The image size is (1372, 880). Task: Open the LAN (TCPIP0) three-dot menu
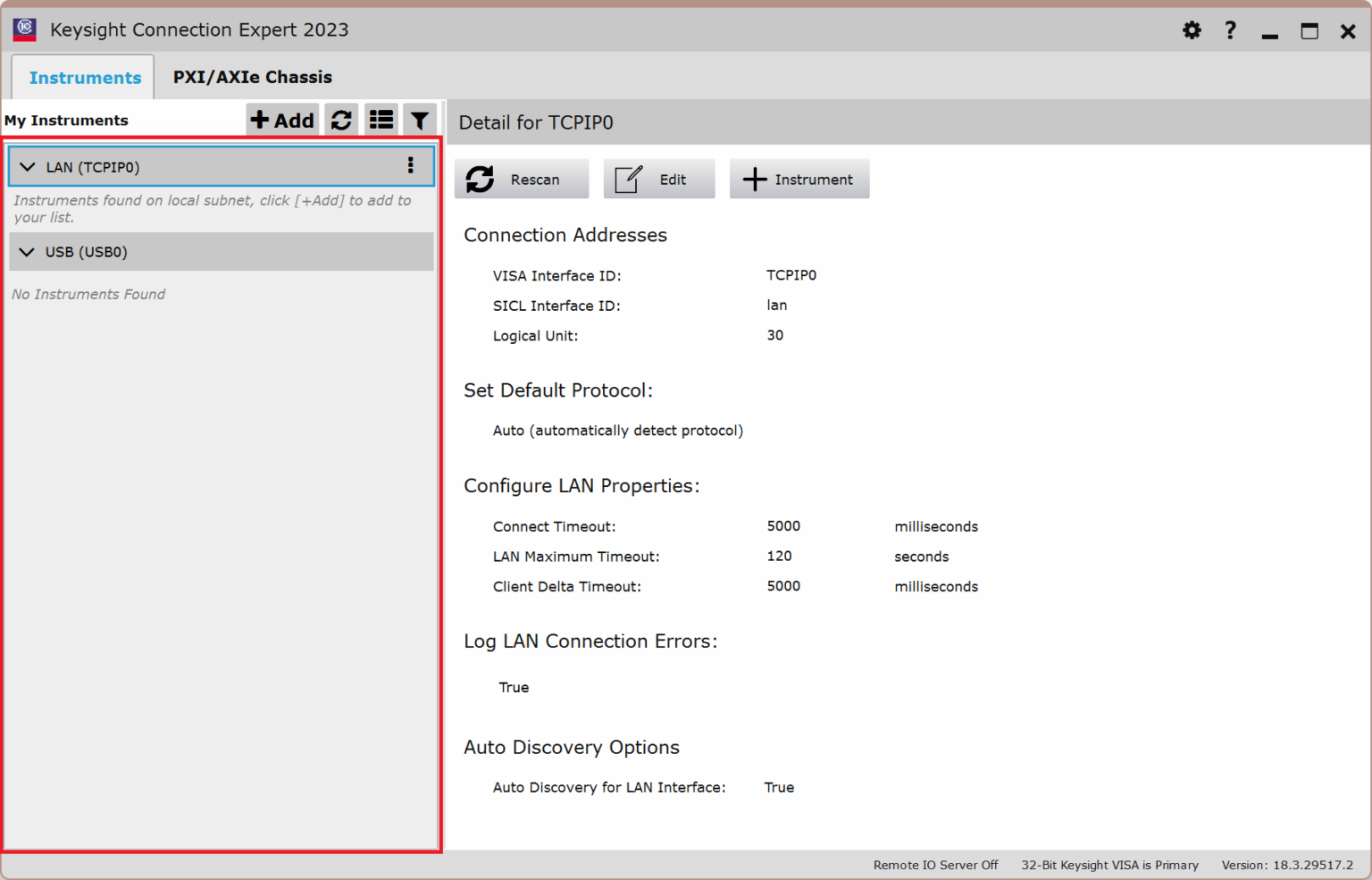410,165
